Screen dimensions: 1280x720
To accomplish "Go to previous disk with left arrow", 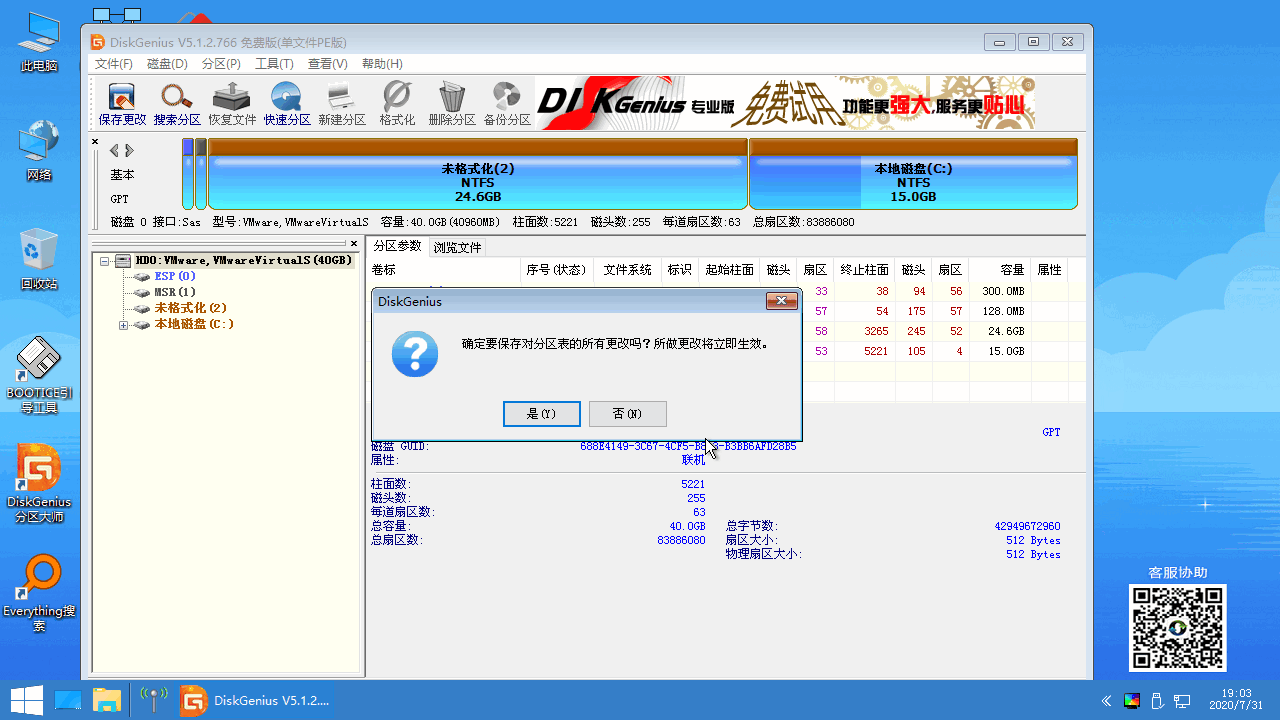I will [114, 150].
